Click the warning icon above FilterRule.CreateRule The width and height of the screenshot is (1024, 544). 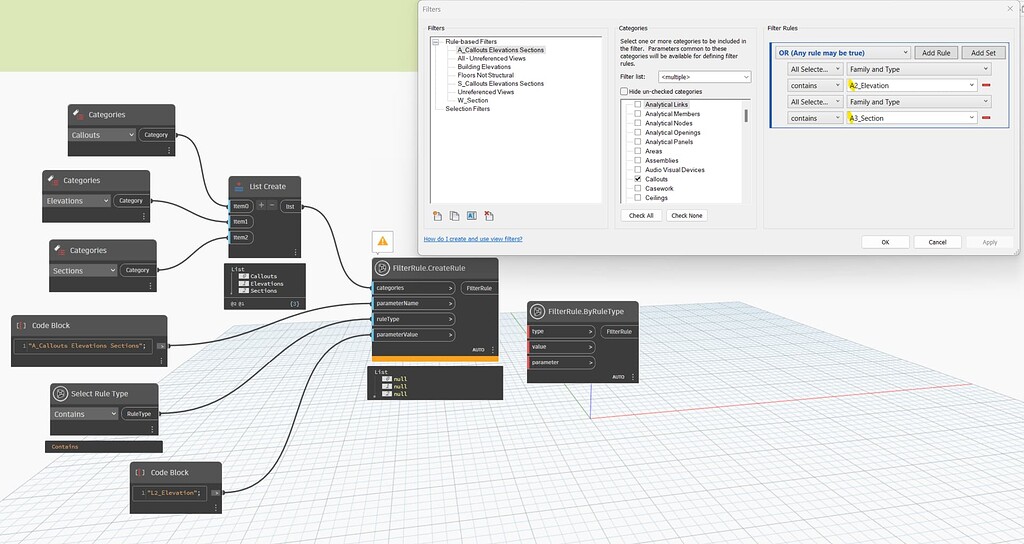(x=382, y=241)
